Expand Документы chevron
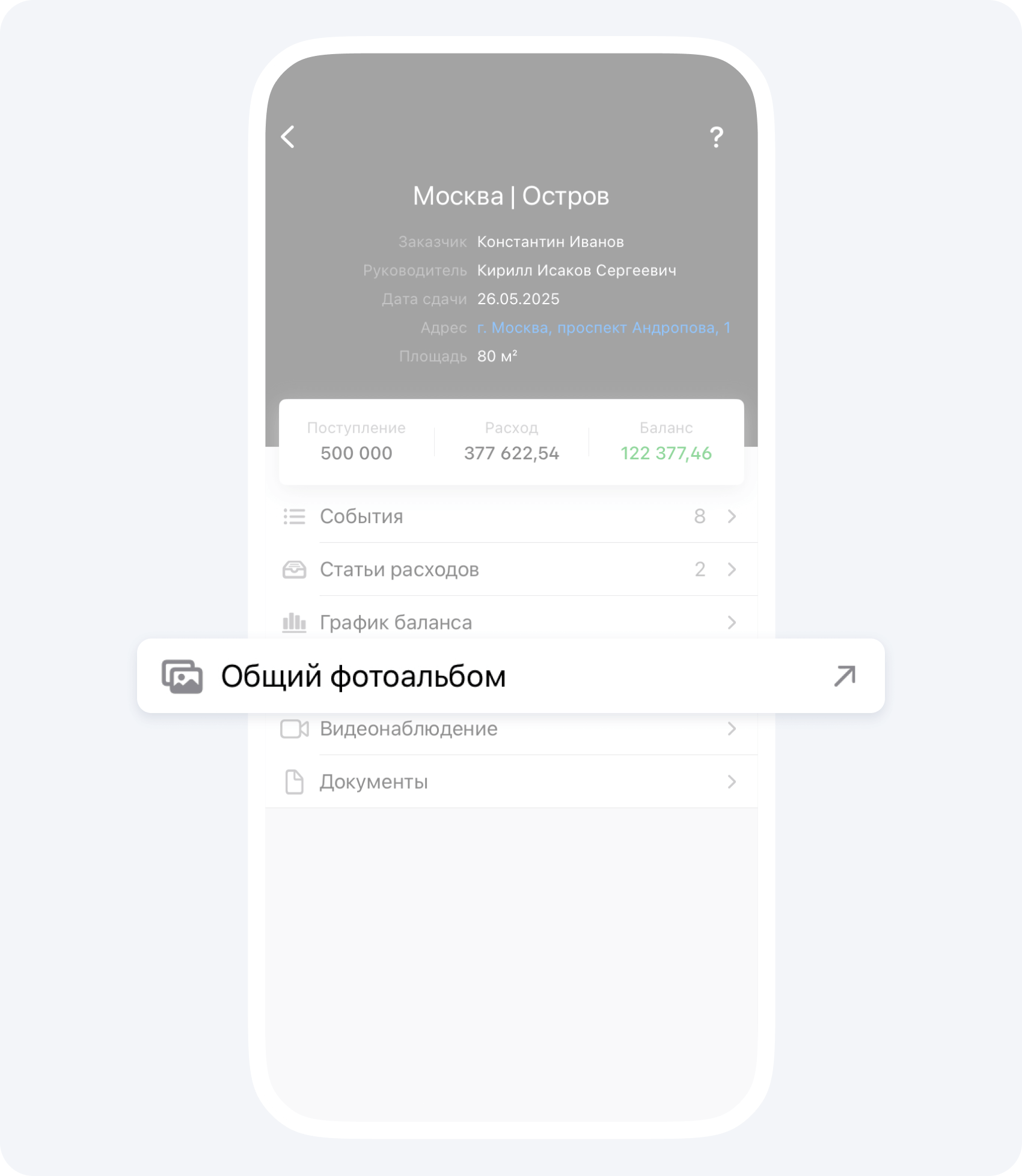This screenshot has height=1176, width=1022. (732, 782)
